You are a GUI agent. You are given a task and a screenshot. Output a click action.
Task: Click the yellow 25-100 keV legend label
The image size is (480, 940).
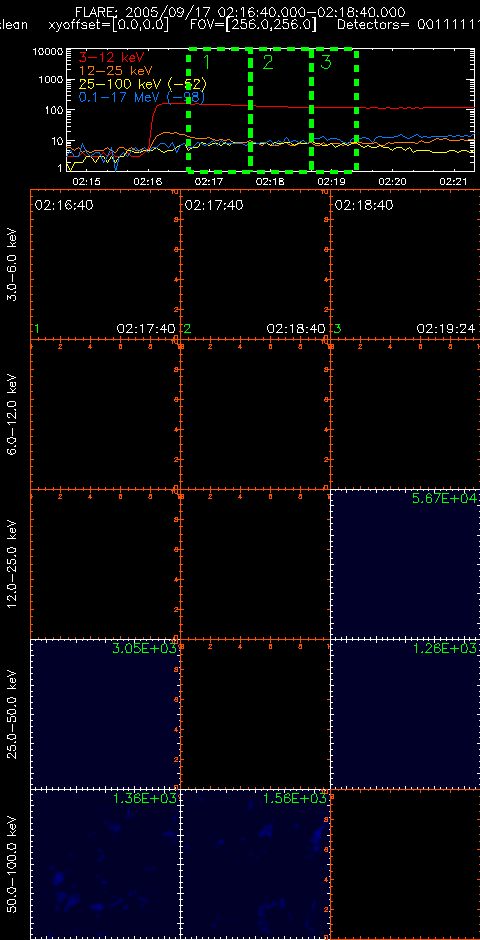tap(143, 83)
